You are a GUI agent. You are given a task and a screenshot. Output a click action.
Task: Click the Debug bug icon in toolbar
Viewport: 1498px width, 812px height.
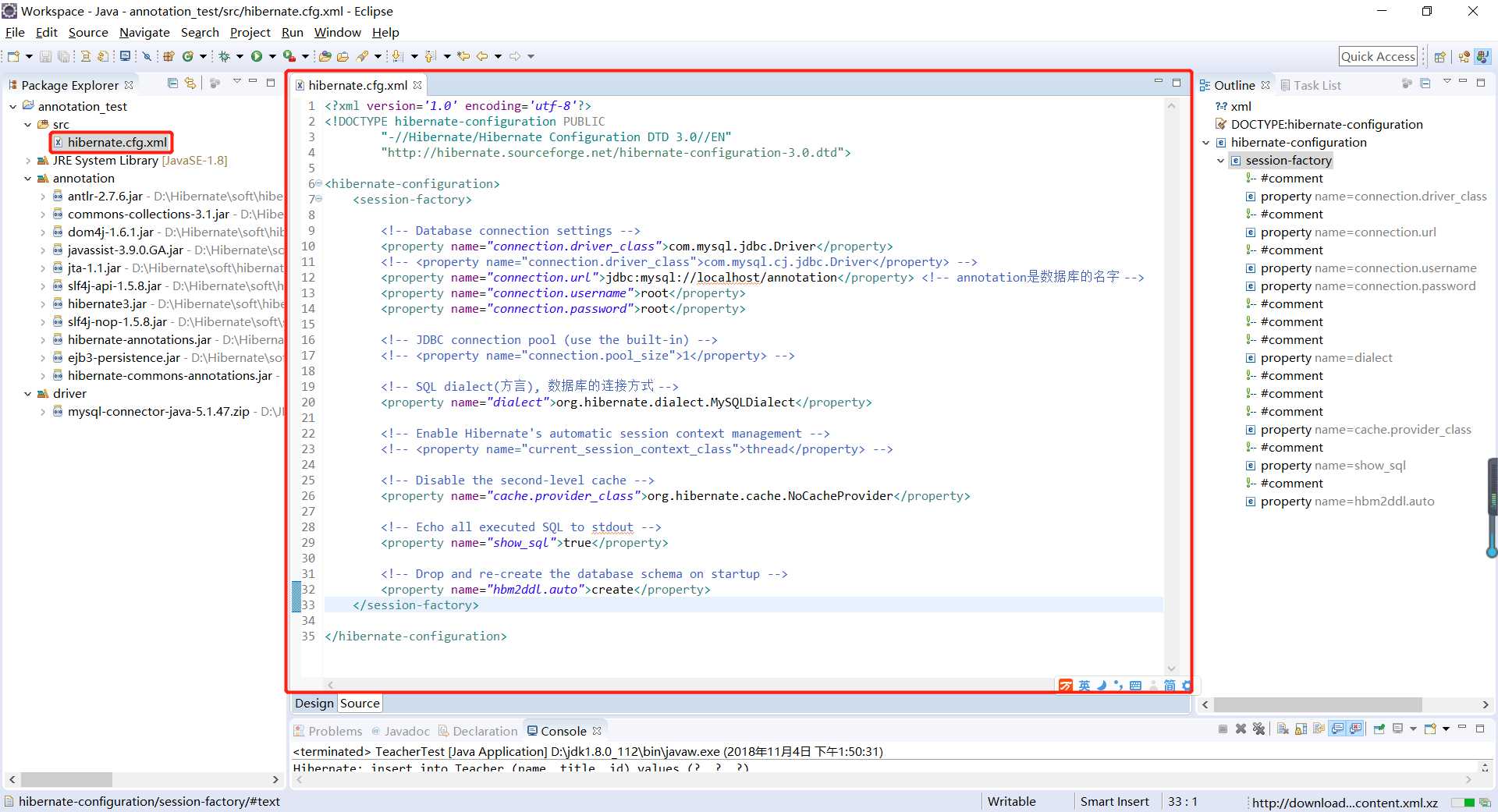pos(225,56)
